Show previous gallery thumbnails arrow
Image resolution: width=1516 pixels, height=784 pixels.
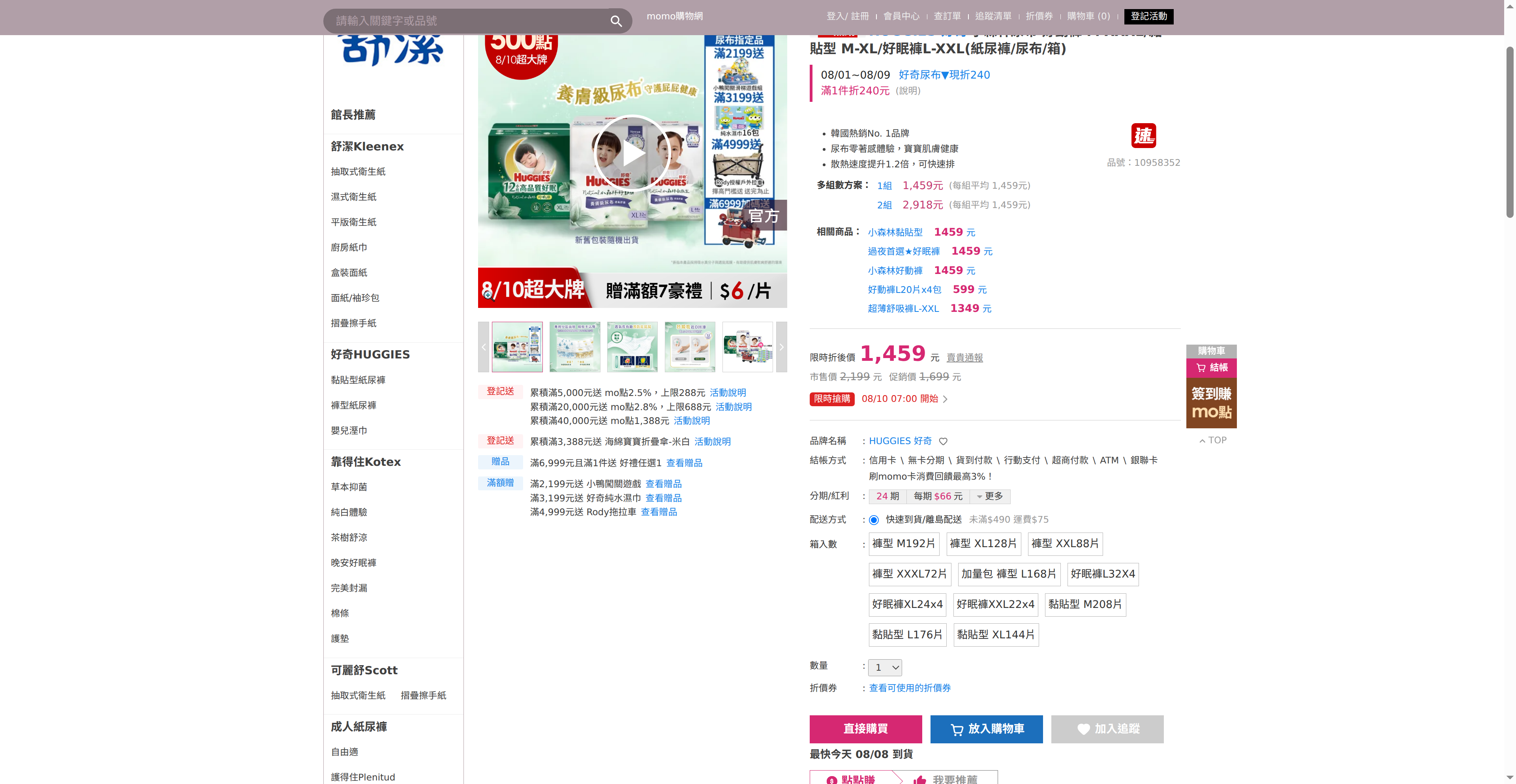(x=483, y=347)
